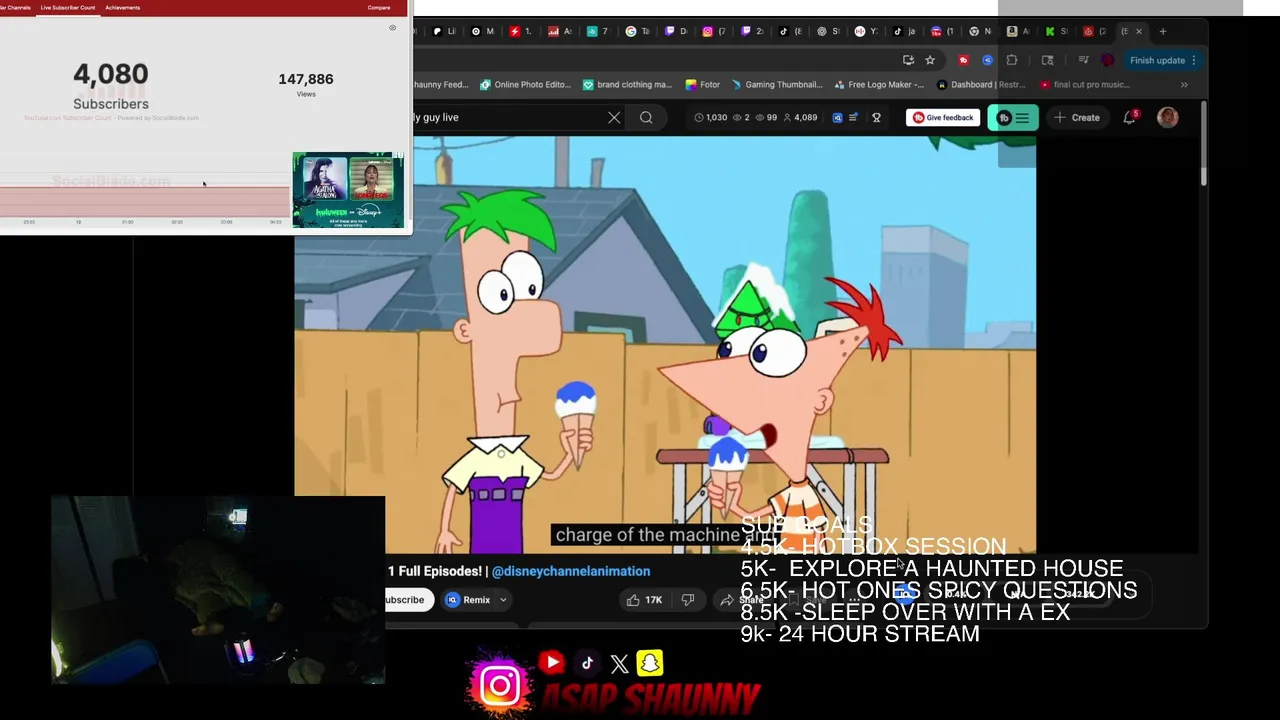
Task: Click the X logo in stream overlay
Action: tap(619, 664)
